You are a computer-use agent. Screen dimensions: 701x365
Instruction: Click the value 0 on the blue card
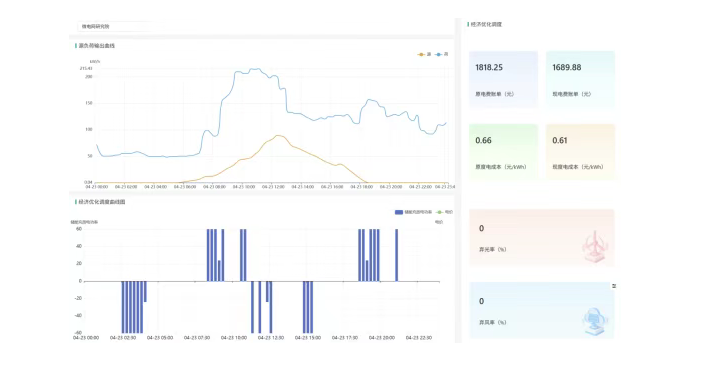[481, 301]
